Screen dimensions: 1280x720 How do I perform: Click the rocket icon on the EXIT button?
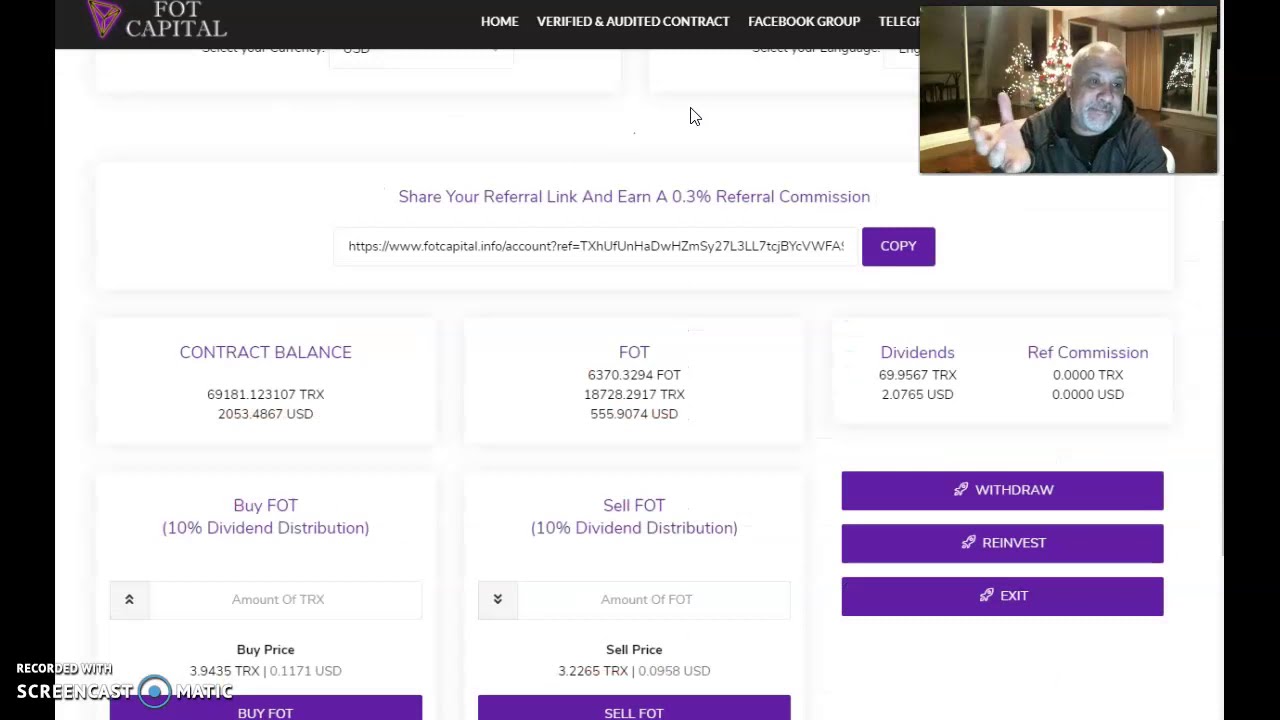(986, 596)
